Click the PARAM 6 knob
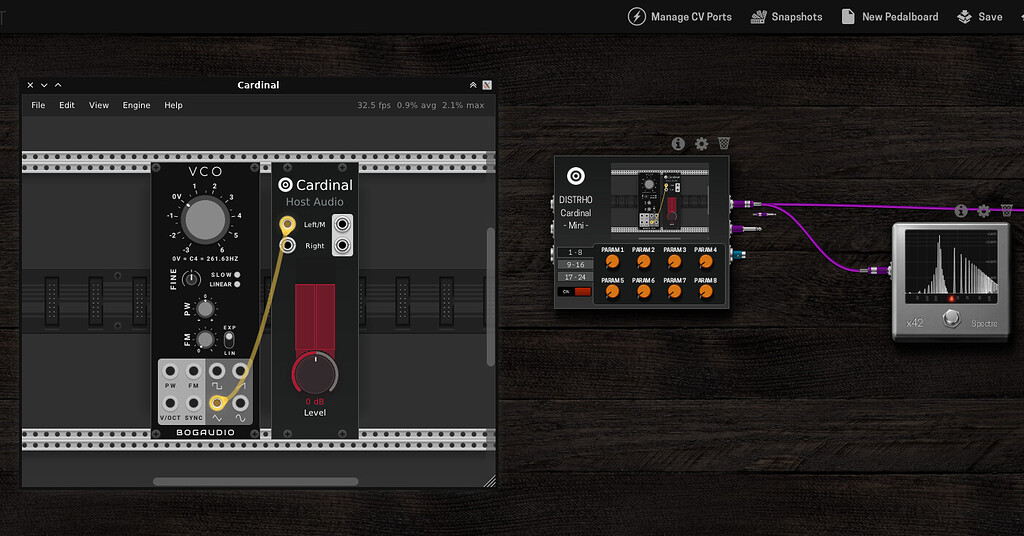The image size is (1024, 536). click(x=643, y=292)
